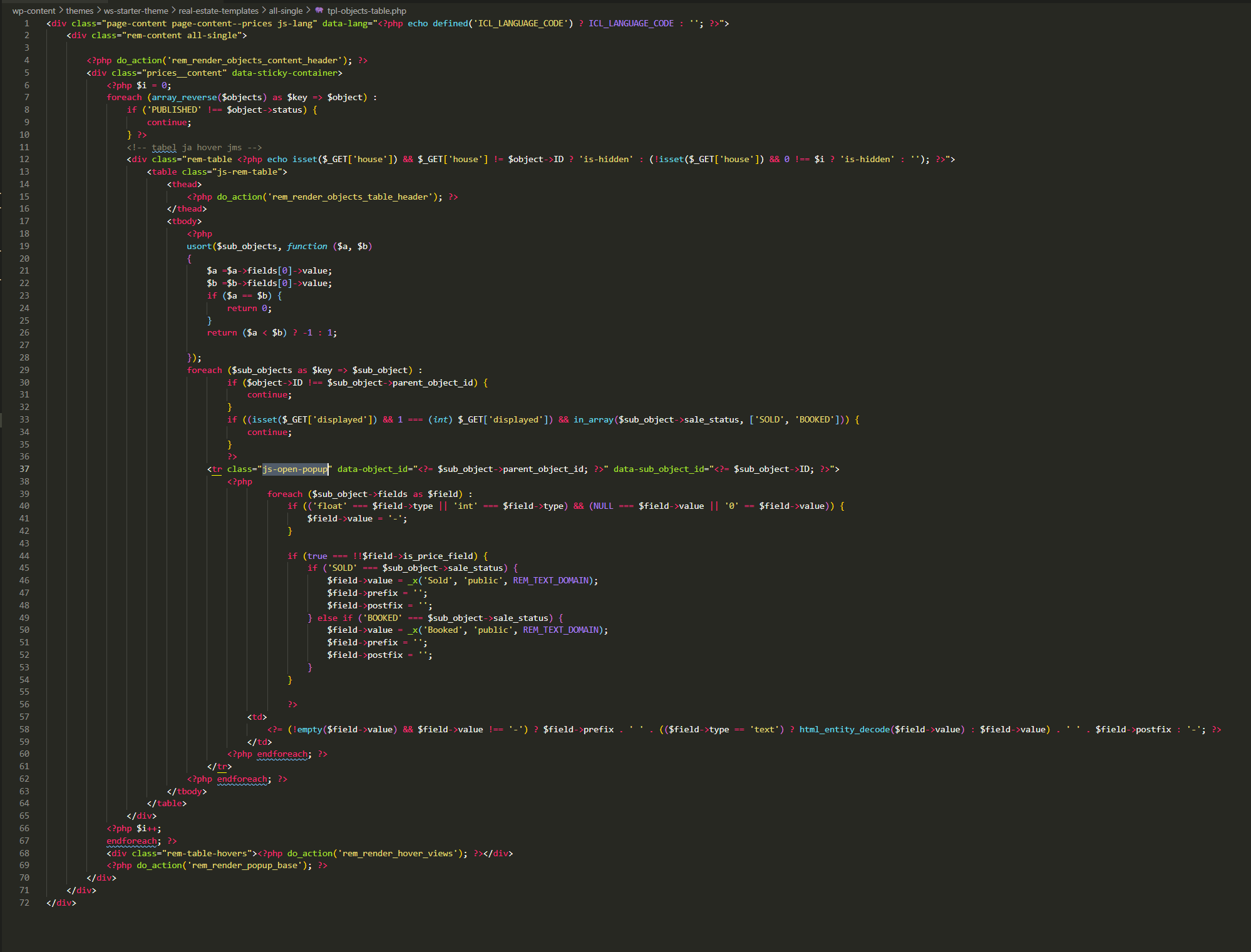The width and height of the screenshot is (1251, 952).
Task: Click the js-rem-table class value
Action: pyautogui.click(x=249, y=171)
